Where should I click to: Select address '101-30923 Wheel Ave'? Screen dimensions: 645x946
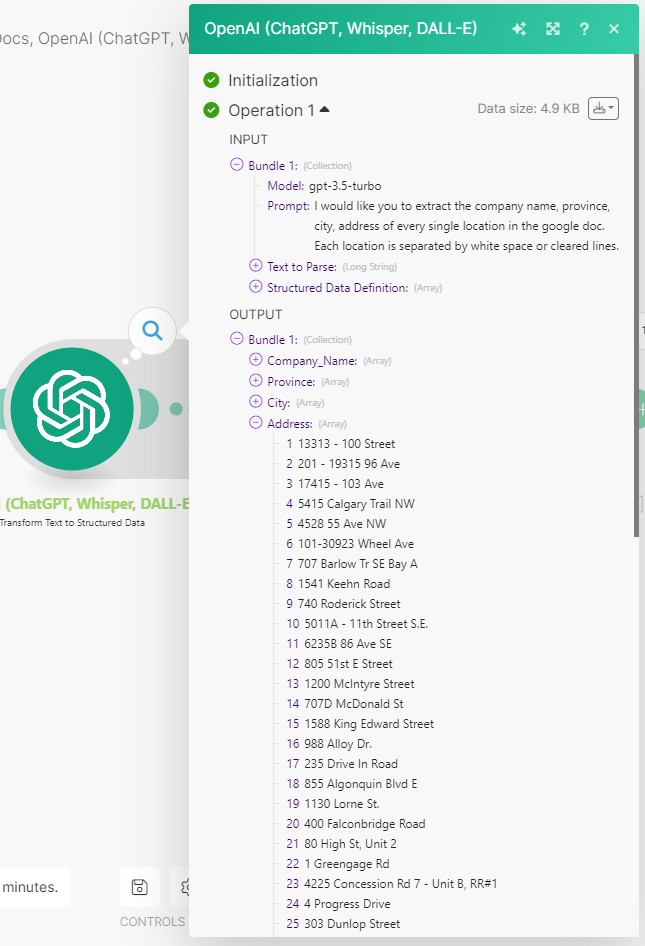(356, 544)
